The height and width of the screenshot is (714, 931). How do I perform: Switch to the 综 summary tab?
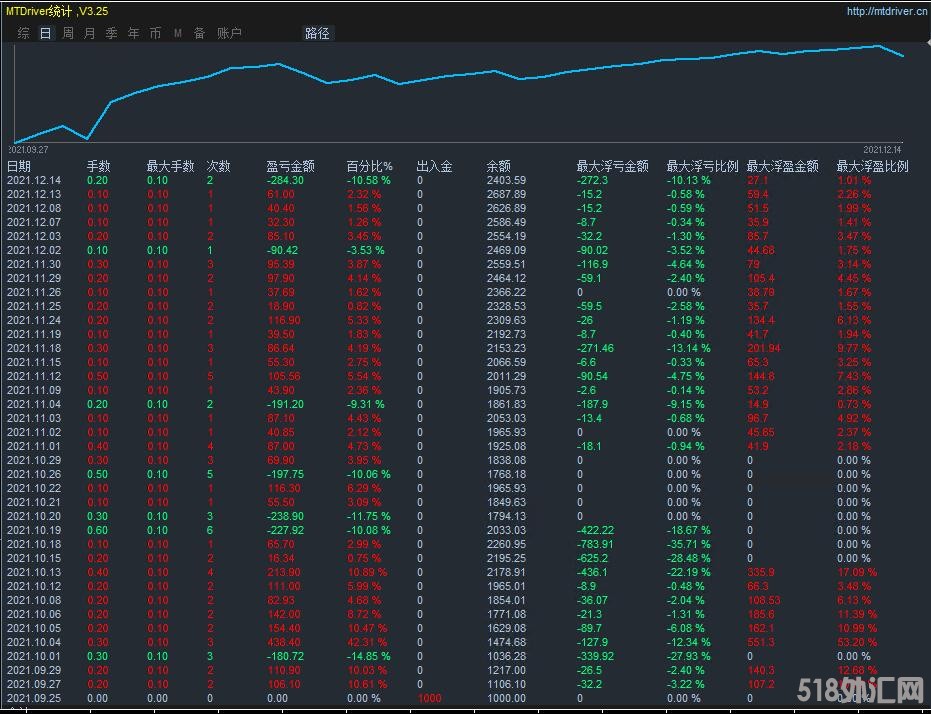[23, 33]
